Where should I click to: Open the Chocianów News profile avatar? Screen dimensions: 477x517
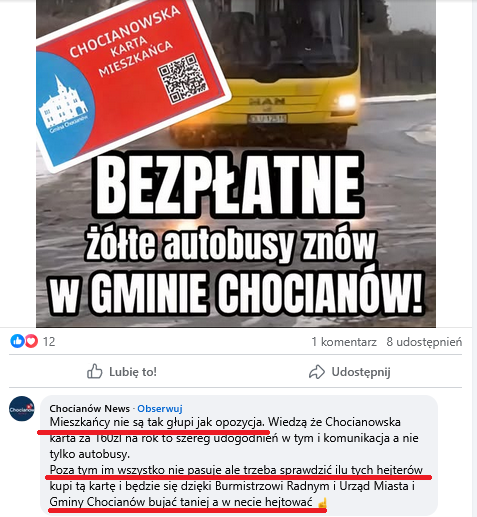(22, 409)
